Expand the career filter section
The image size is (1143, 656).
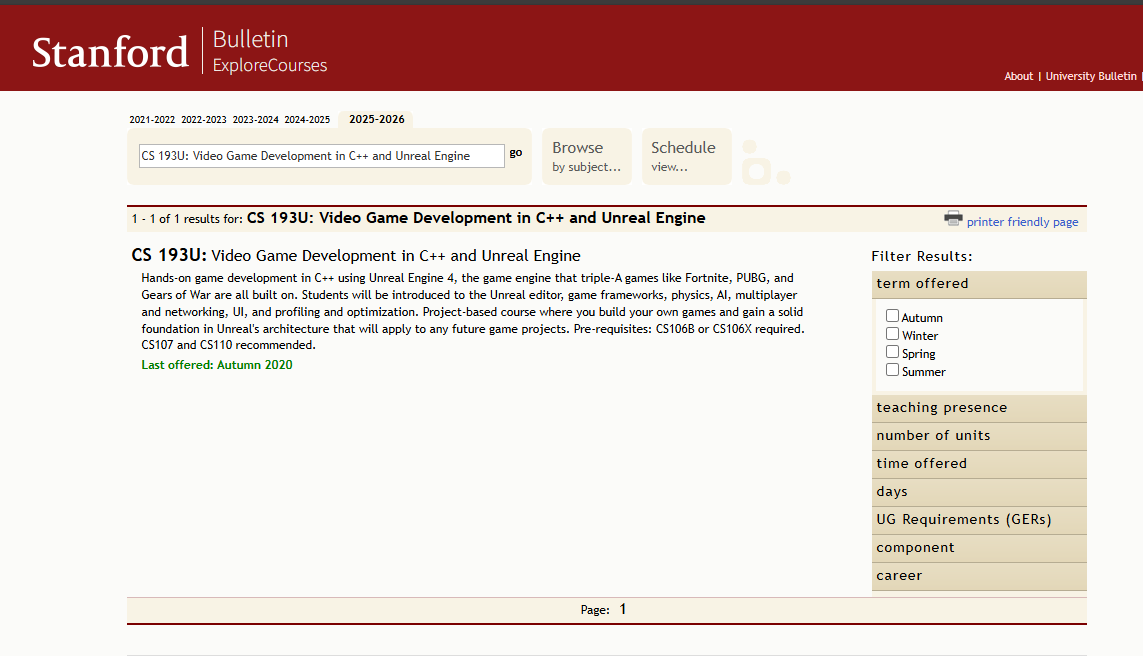click(x=979, y=577)
